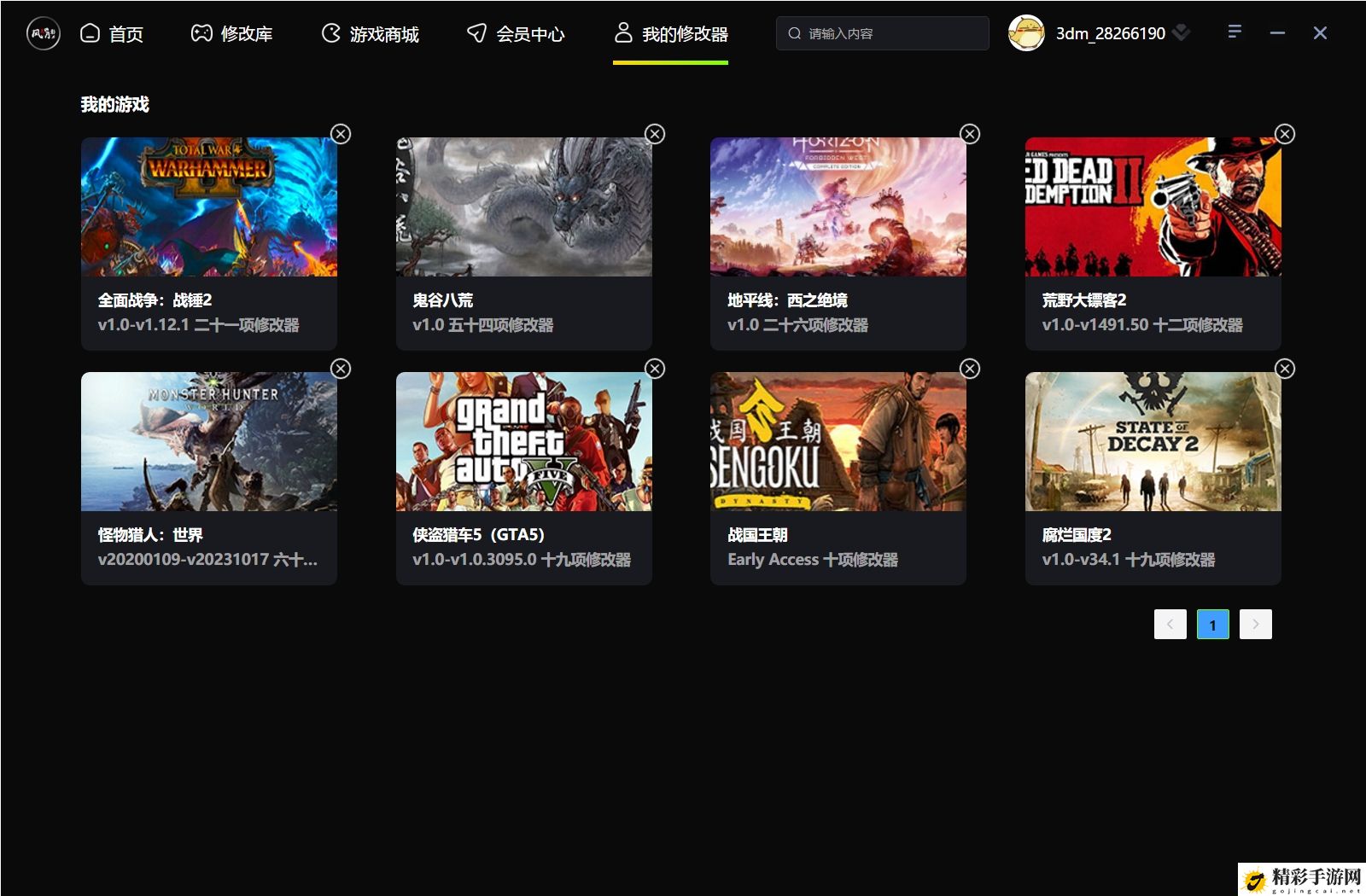Close the application window
Viewport: 1366px width, 896px height.
[1320, 32]
